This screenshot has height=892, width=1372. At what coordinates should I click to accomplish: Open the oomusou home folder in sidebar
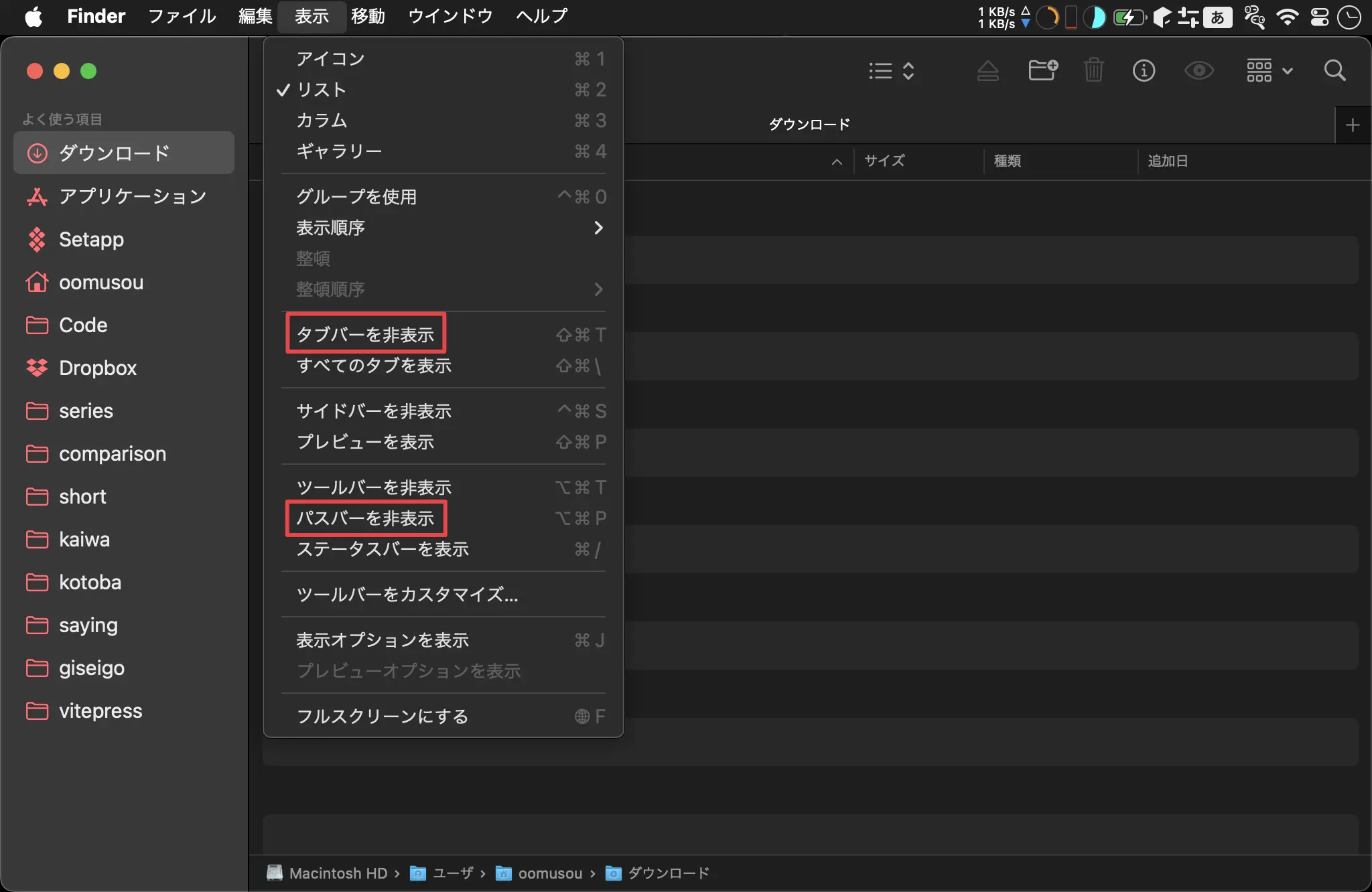124,282
